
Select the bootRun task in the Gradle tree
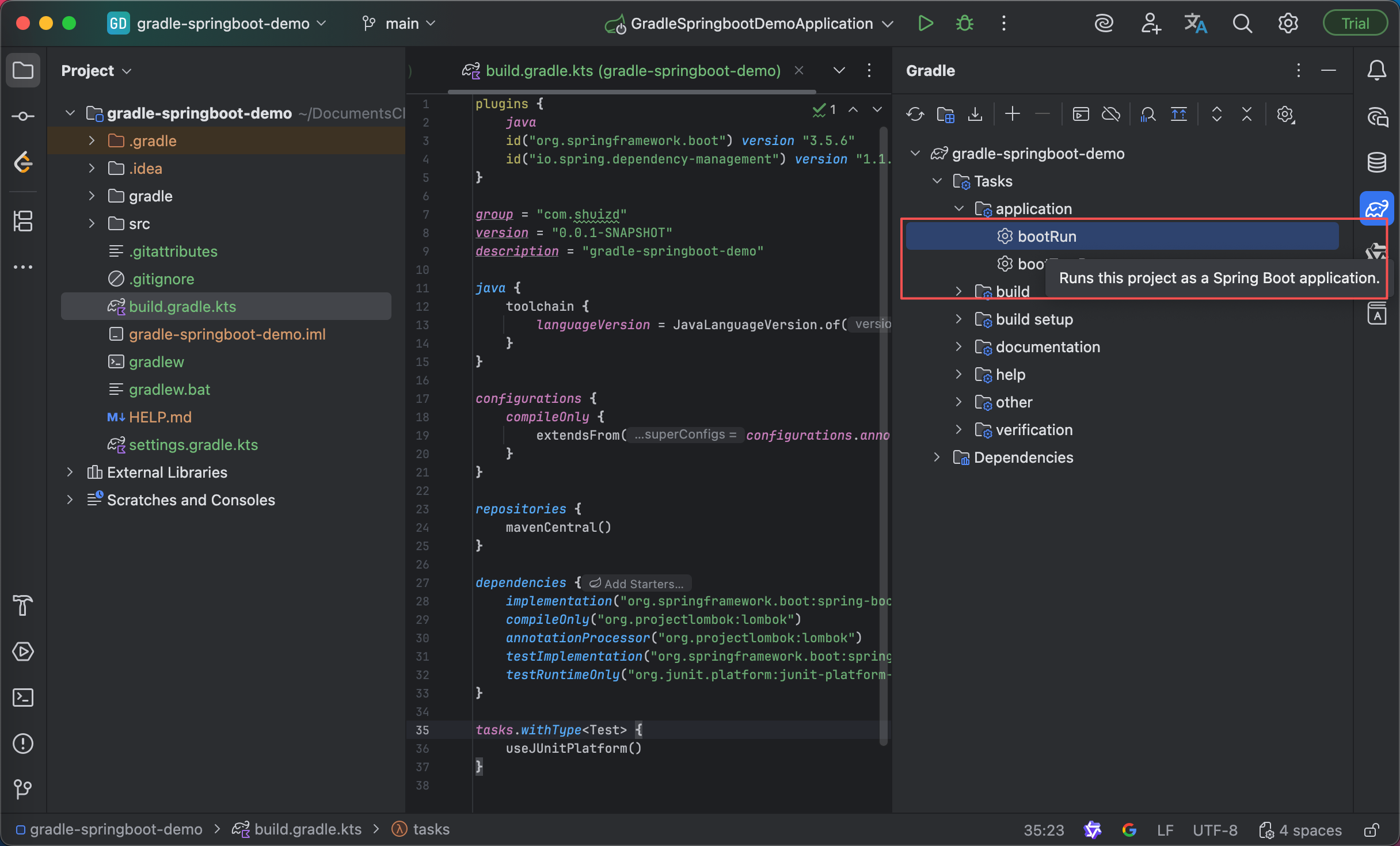[x=1047, y=237]
